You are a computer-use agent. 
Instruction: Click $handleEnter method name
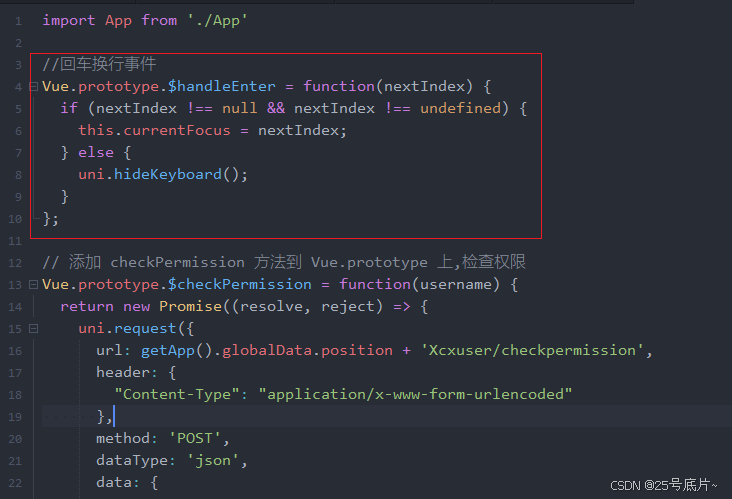222,86
